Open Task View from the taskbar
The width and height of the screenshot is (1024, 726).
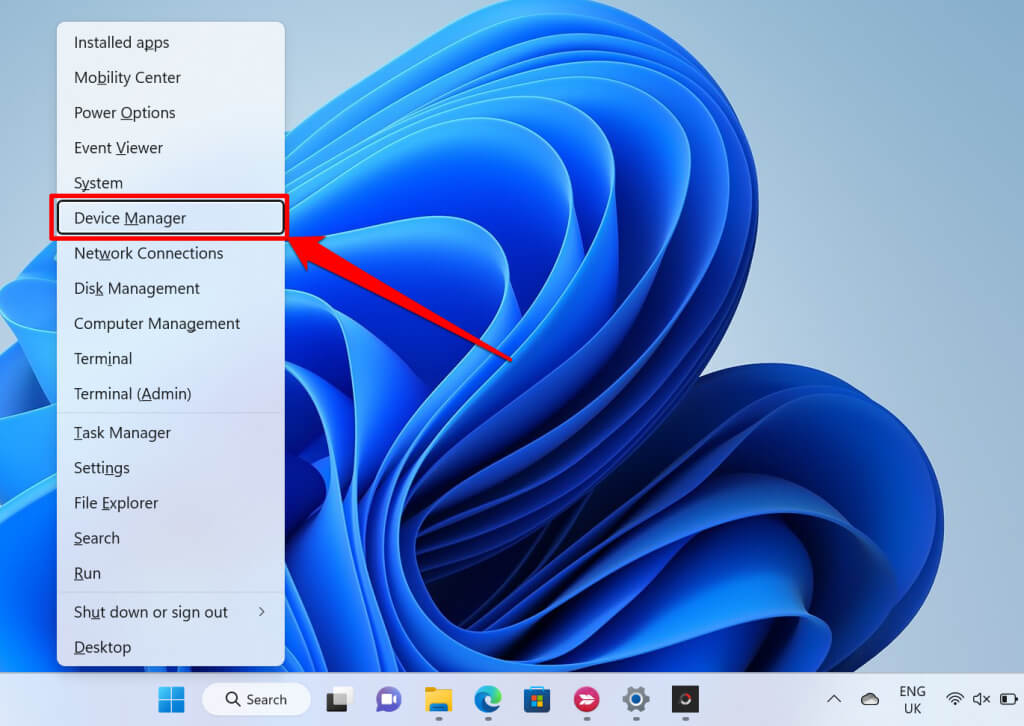tap(338, 699)
